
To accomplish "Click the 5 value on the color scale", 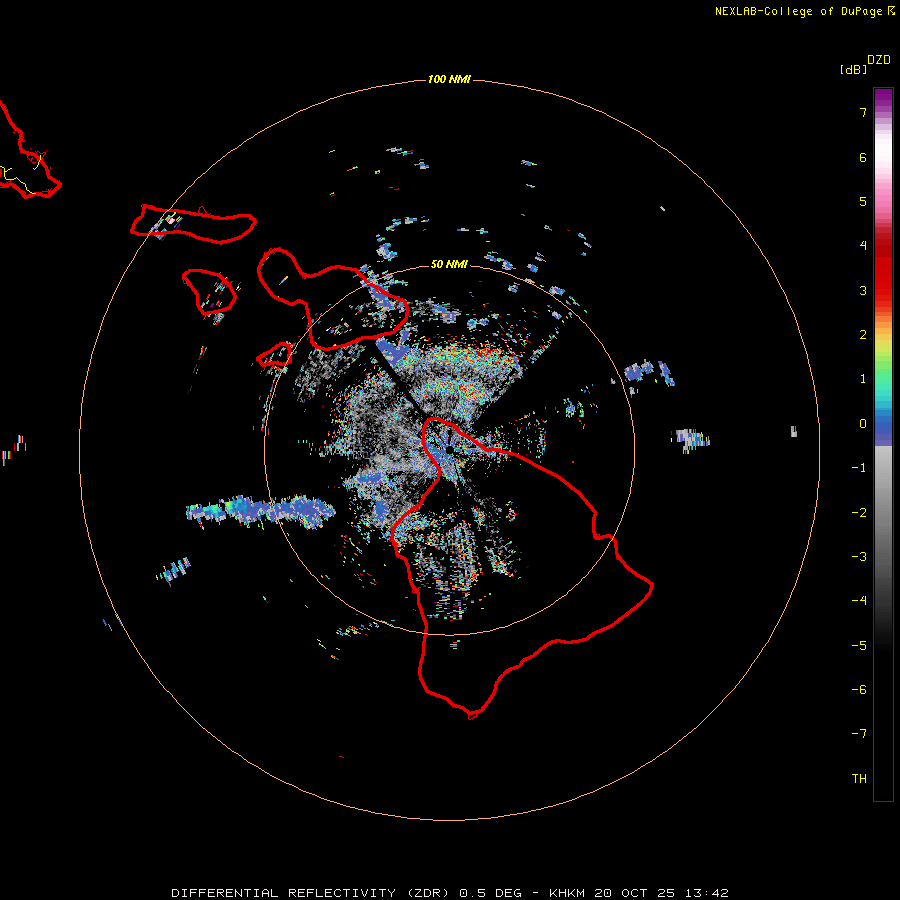I will coord(863,201).
